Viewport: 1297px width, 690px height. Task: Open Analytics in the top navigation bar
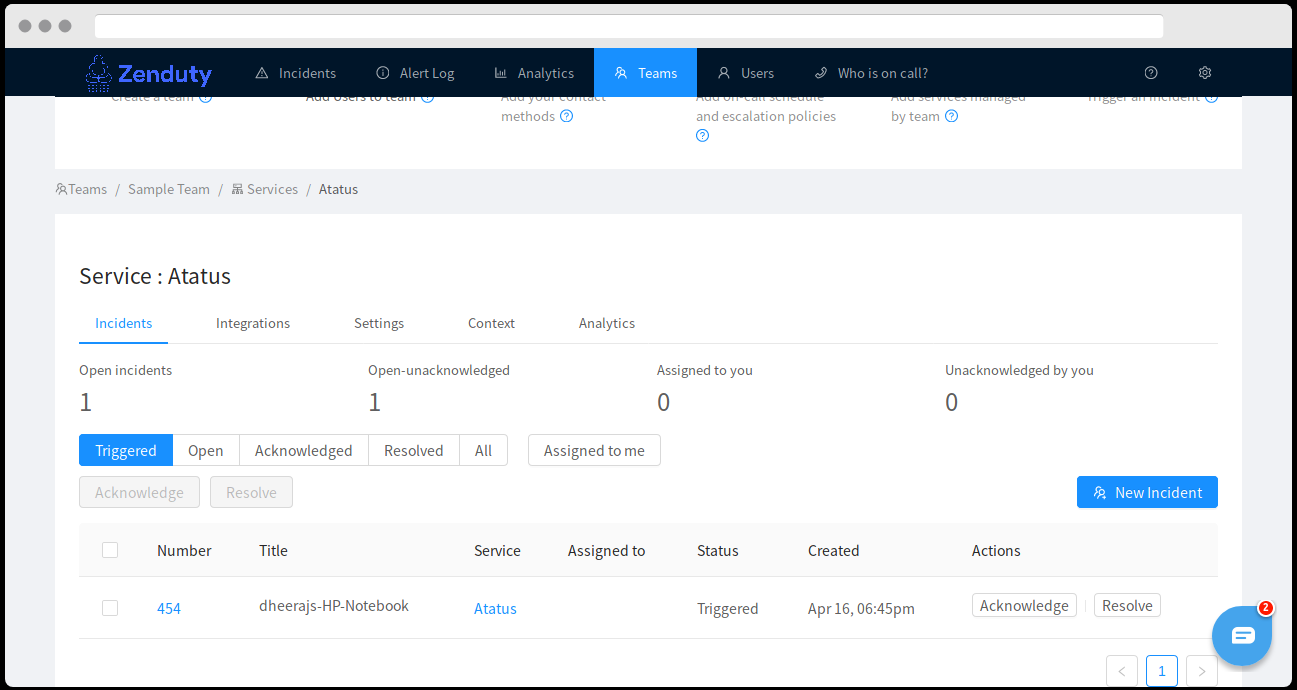(534, 73)
